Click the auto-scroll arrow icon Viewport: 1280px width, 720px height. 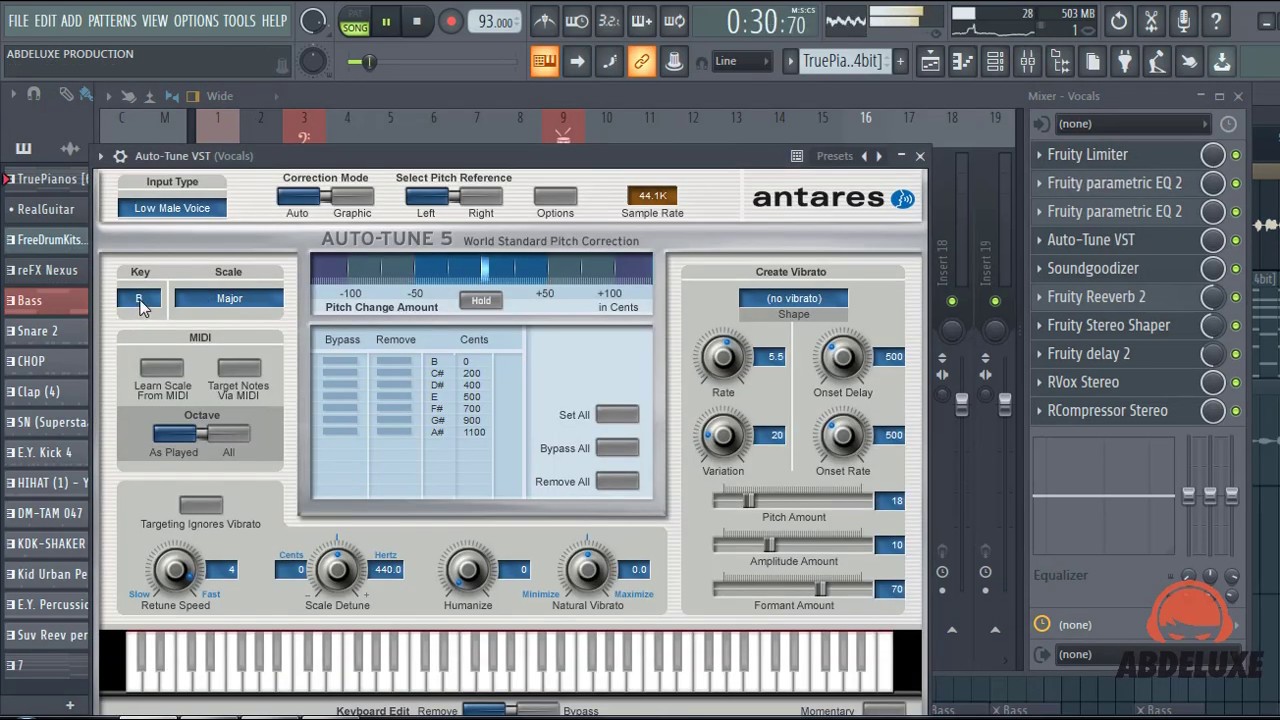tap(577, 62)
